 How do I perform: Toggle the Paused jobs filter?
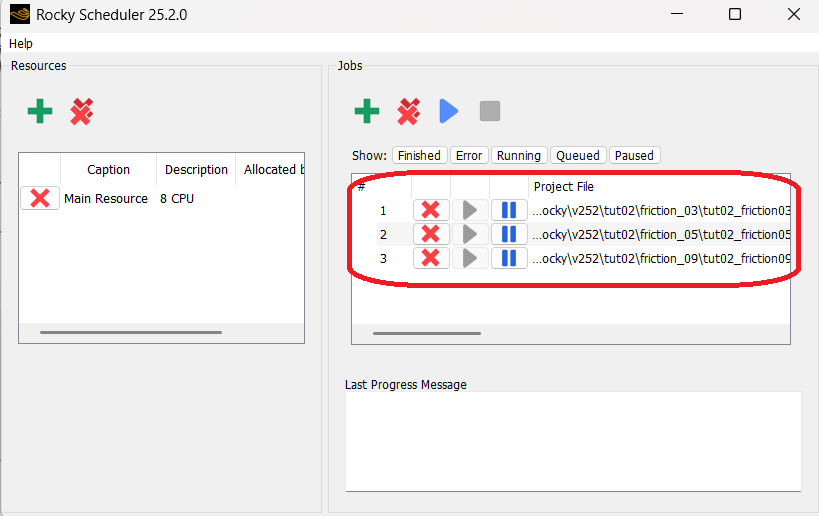click(x=634, y=156)
